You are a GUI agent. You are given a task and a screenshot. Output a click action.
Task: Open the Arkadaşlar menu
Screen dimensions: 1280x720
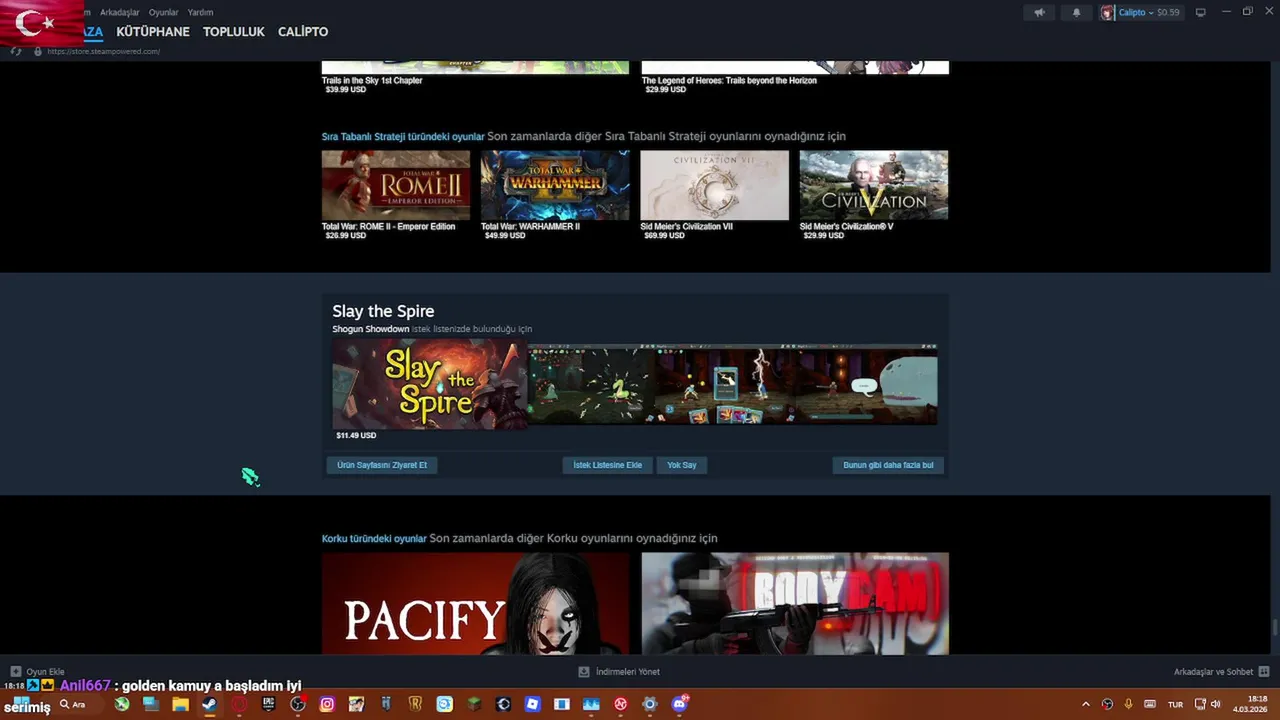point(120,12)
